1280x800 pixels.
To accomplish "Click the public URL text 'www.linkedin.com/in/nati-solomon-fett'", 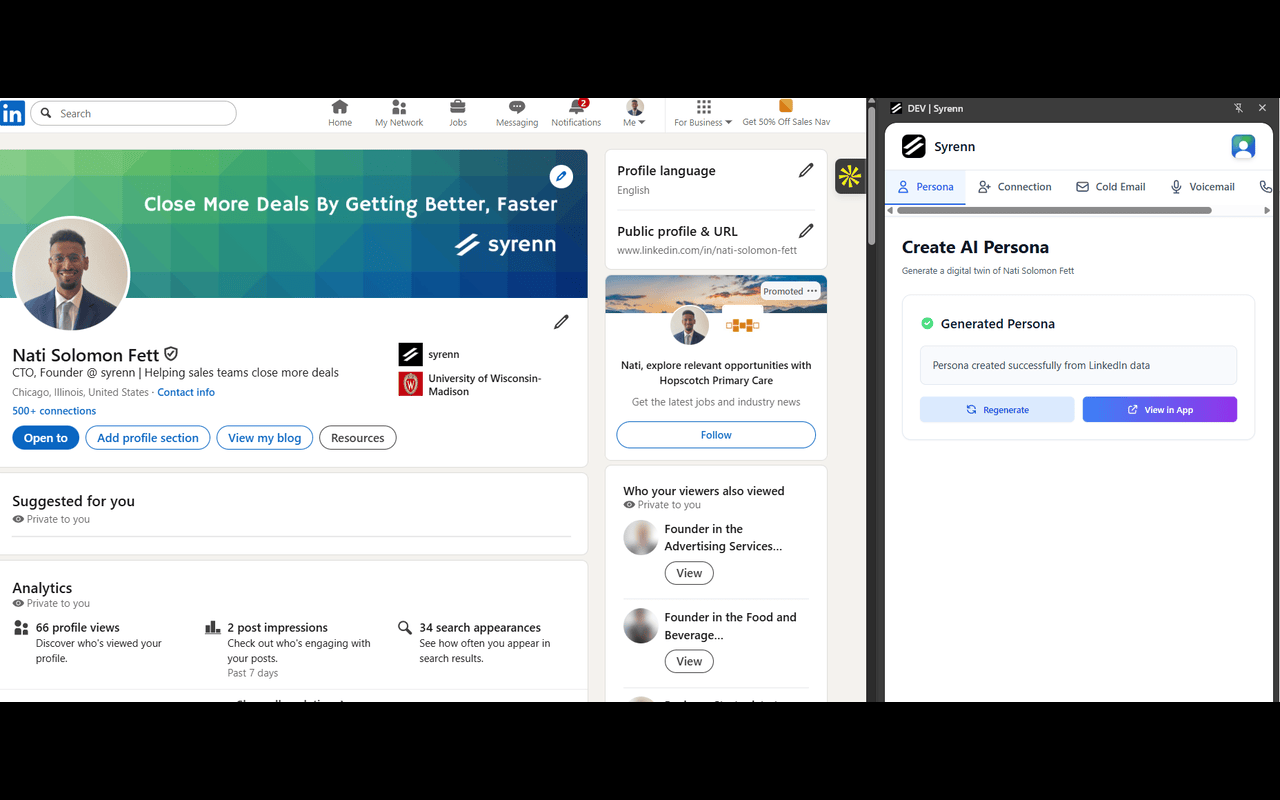I will click(707, 250).
